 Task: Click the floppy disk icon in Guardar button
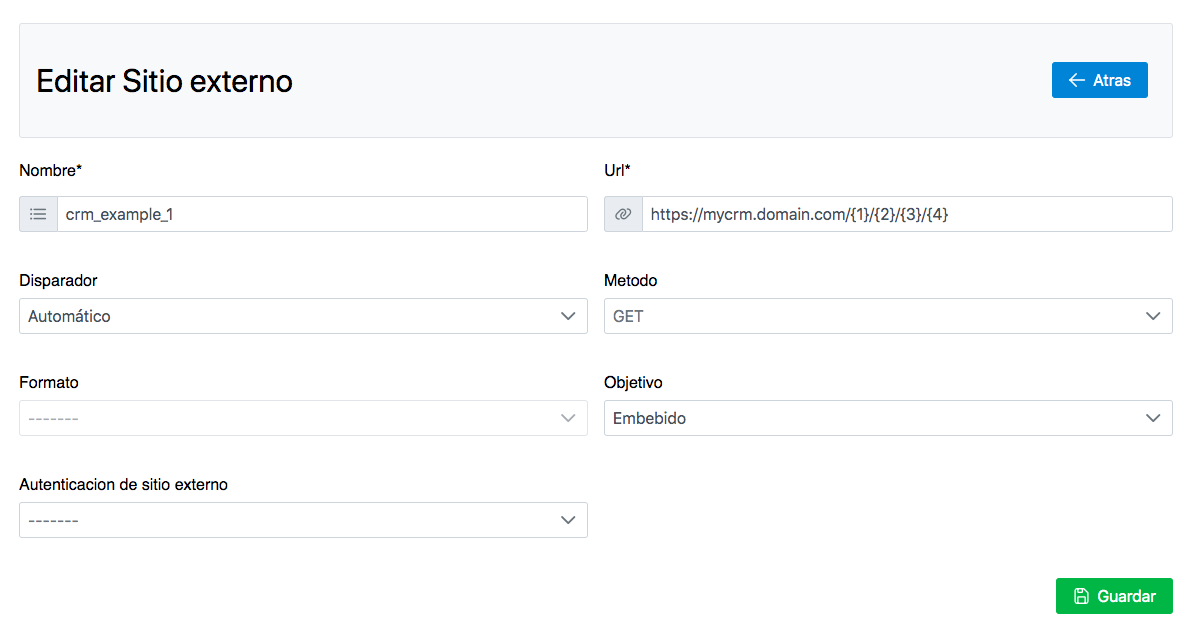1081,596
